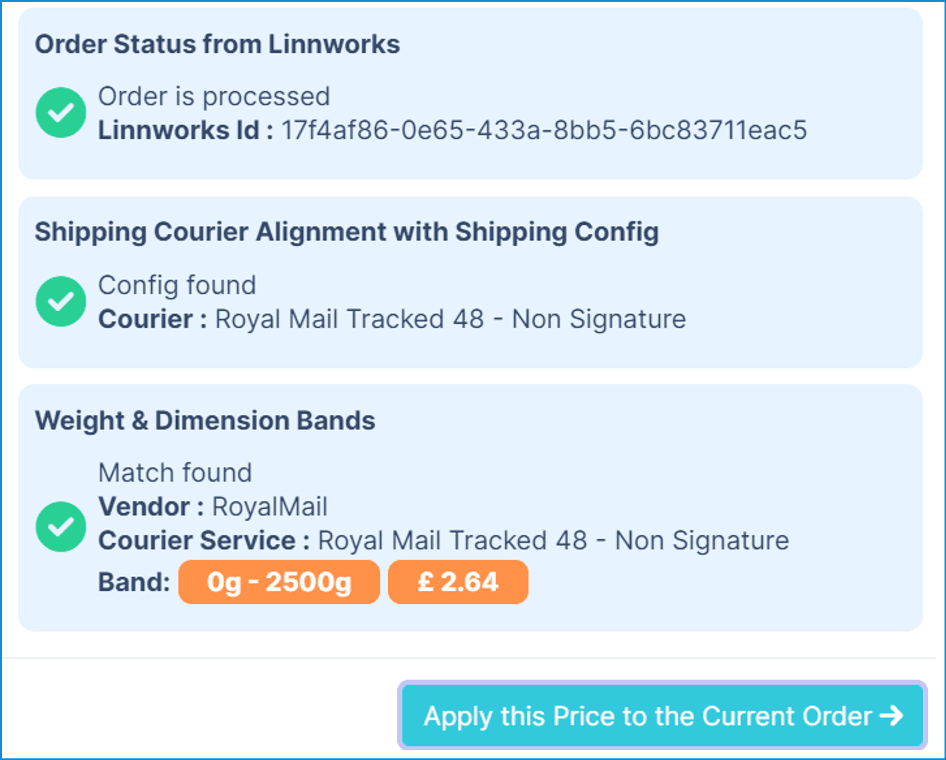Click the Order Status from Linnworks heading
Viewport: 946px width, 760px height.
(x=217, y=45)
